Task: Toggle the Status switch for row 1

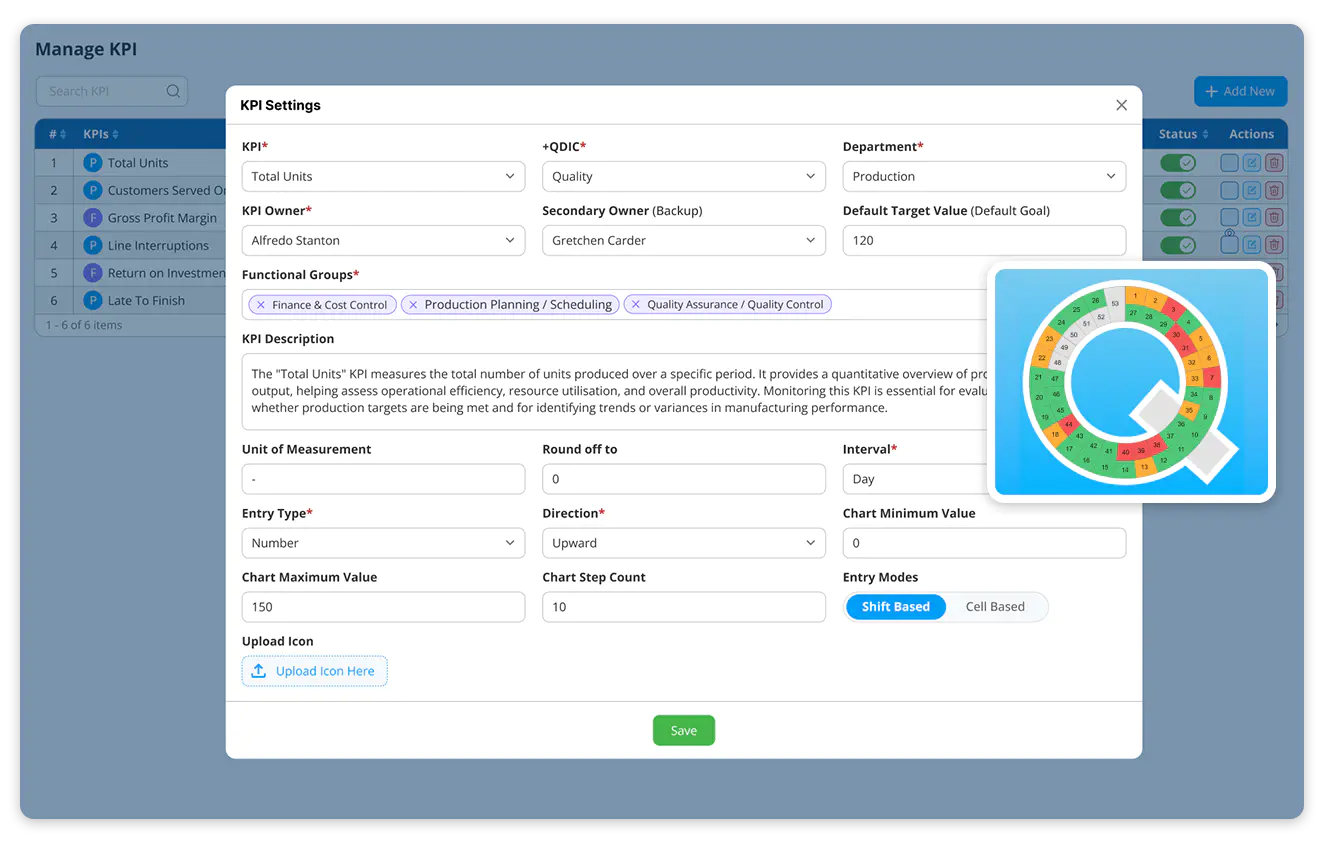Action: coord(1178,163)
